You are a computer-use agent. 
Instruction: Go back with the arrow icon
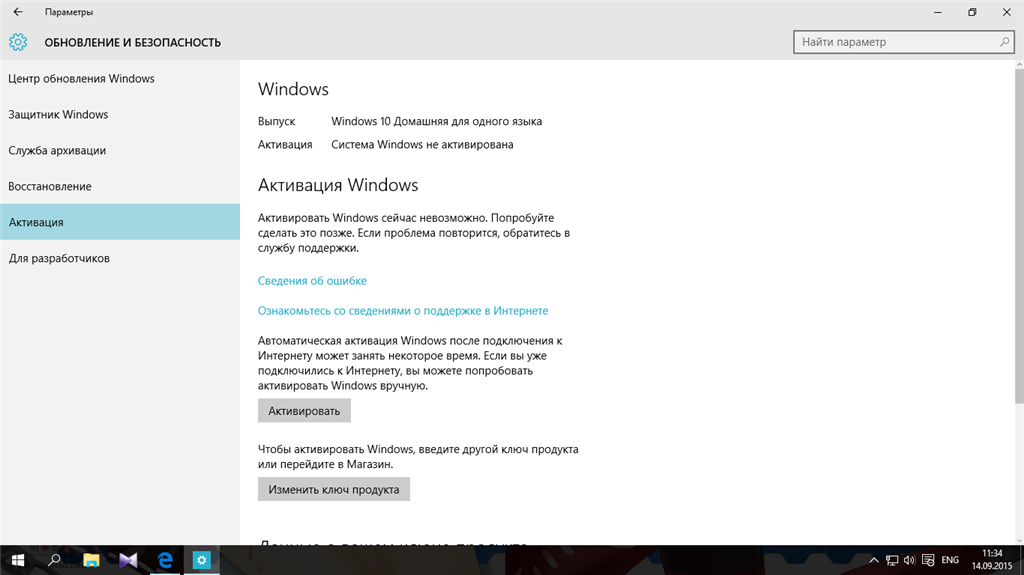[x=18, y=12]
